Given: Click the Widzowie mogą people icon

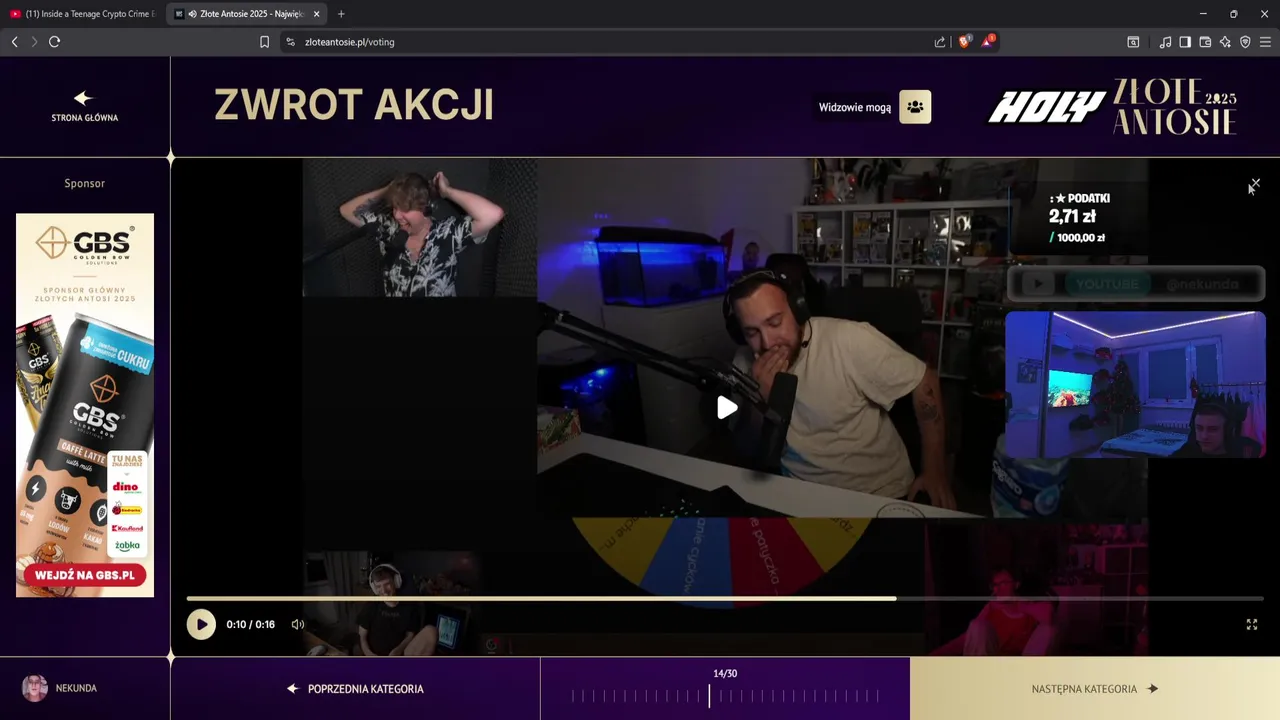Looking at the screenshot, I should [x=915, y=107].
